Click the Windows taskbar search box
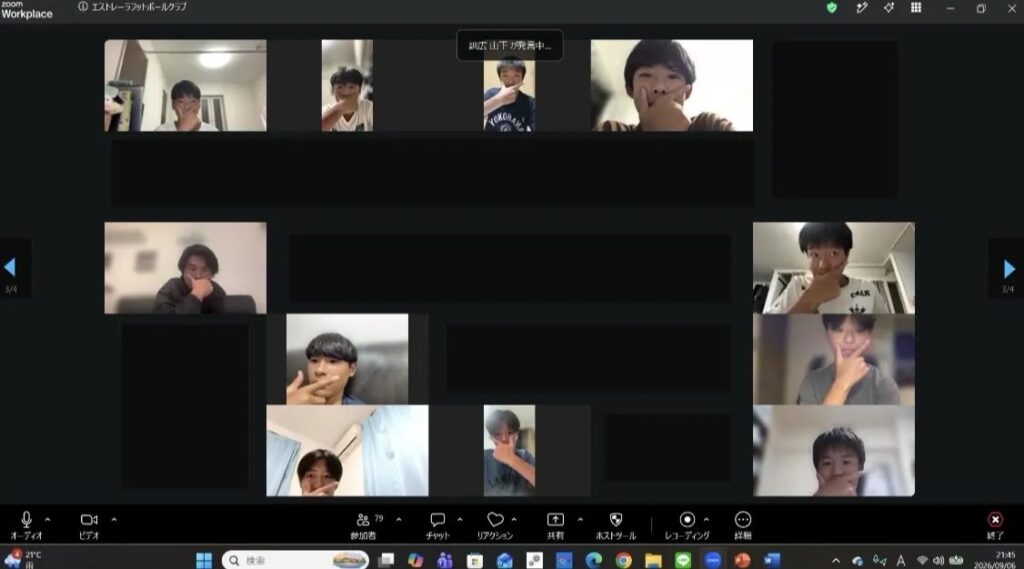Viewport: 1024px width, 569px height. click(x=295, y=560)
